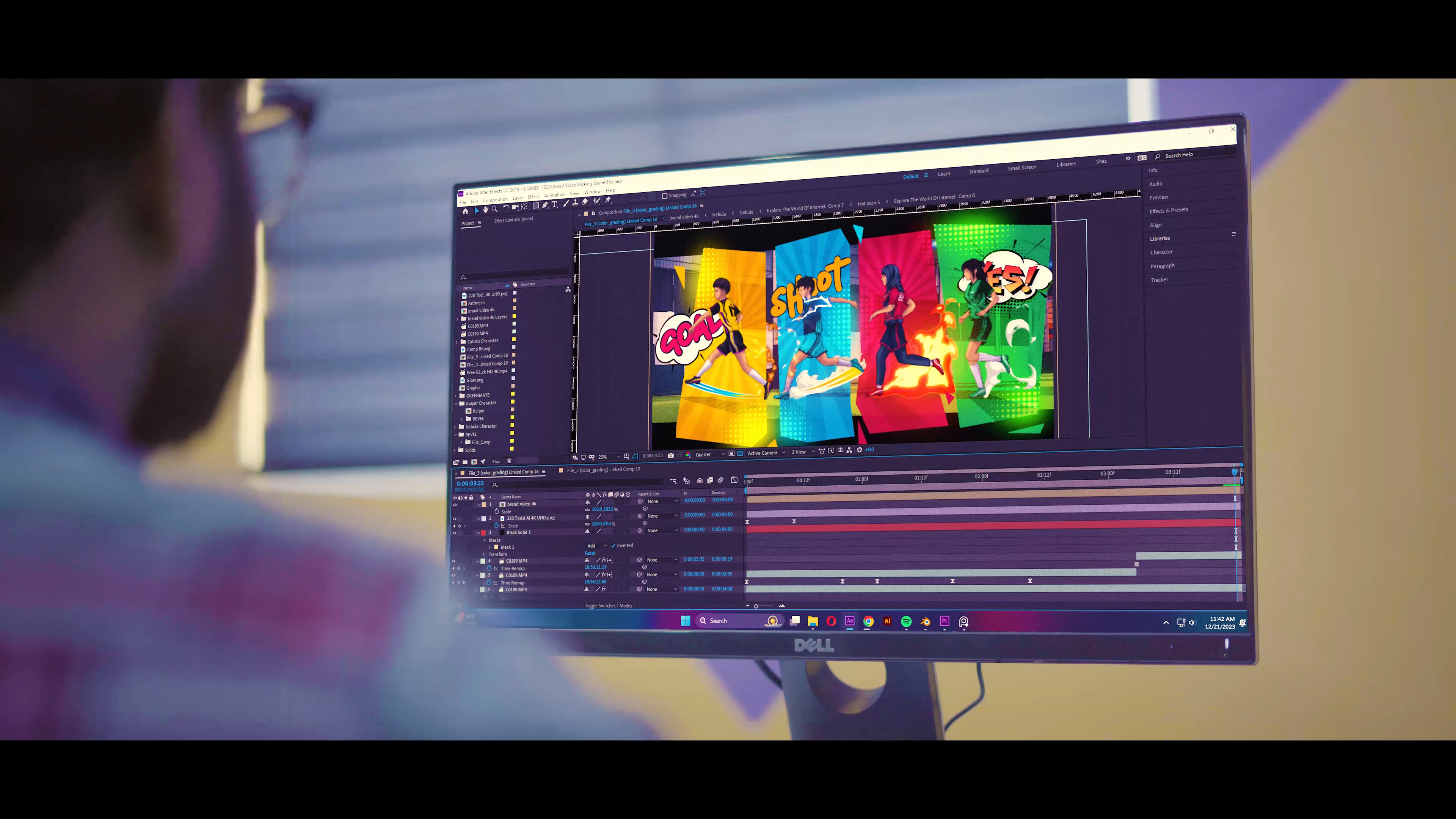
Task: Open the Animation menu
Action: click(x=554, y=195)
